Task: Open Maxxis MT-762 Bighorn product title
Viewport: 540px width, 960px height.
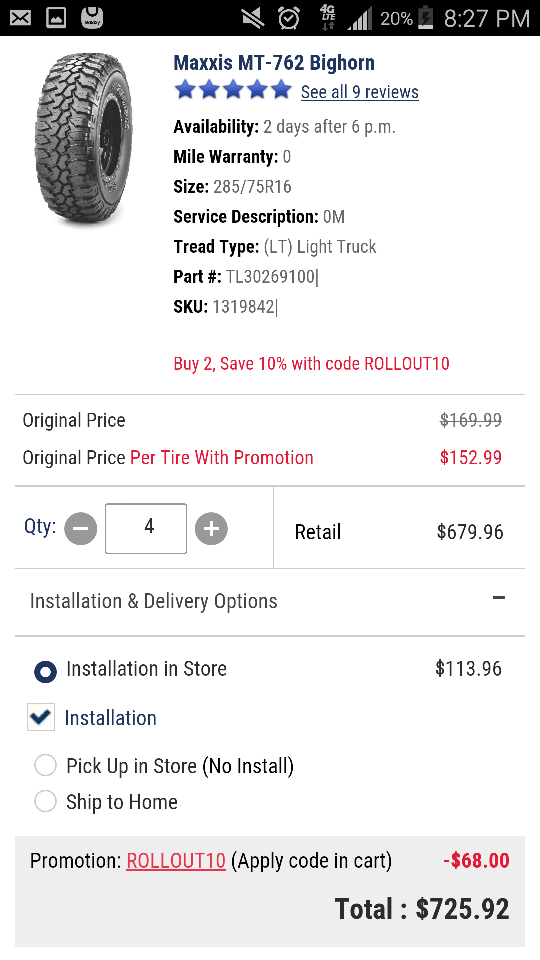Action: tap(274, 62)
